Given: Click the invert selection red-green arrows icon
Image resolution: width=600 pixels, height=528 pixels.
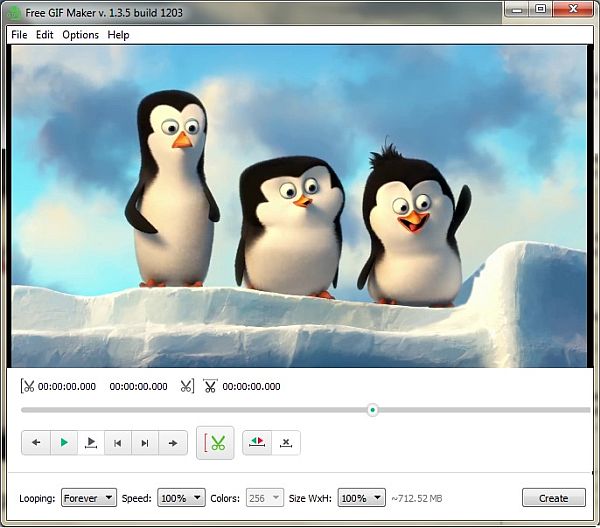Looking at the screenshot, I should point(257,443).
